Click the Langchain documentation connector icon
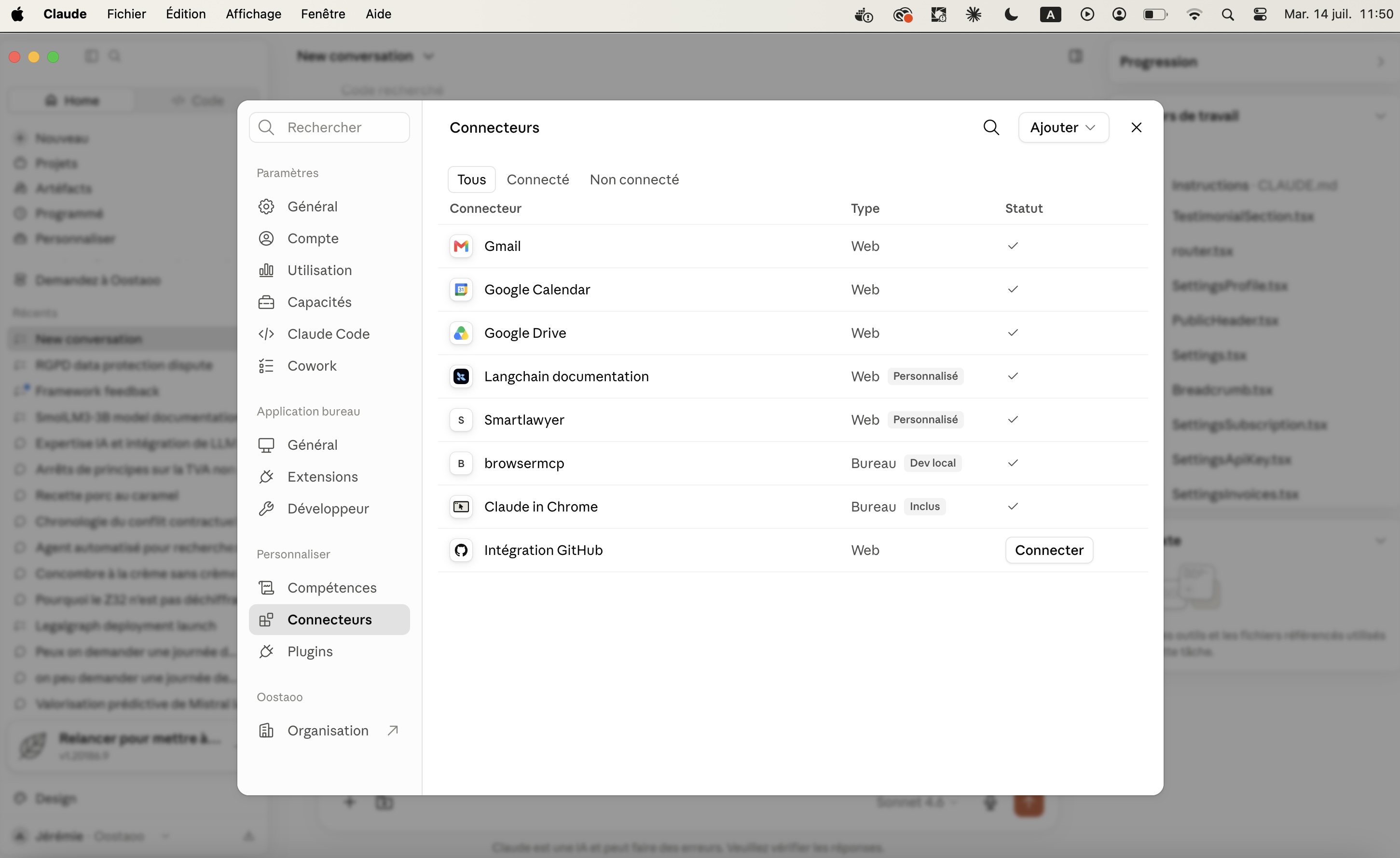Image resolution: width=1400 pixels, height=858 pixels. [461, 376]
